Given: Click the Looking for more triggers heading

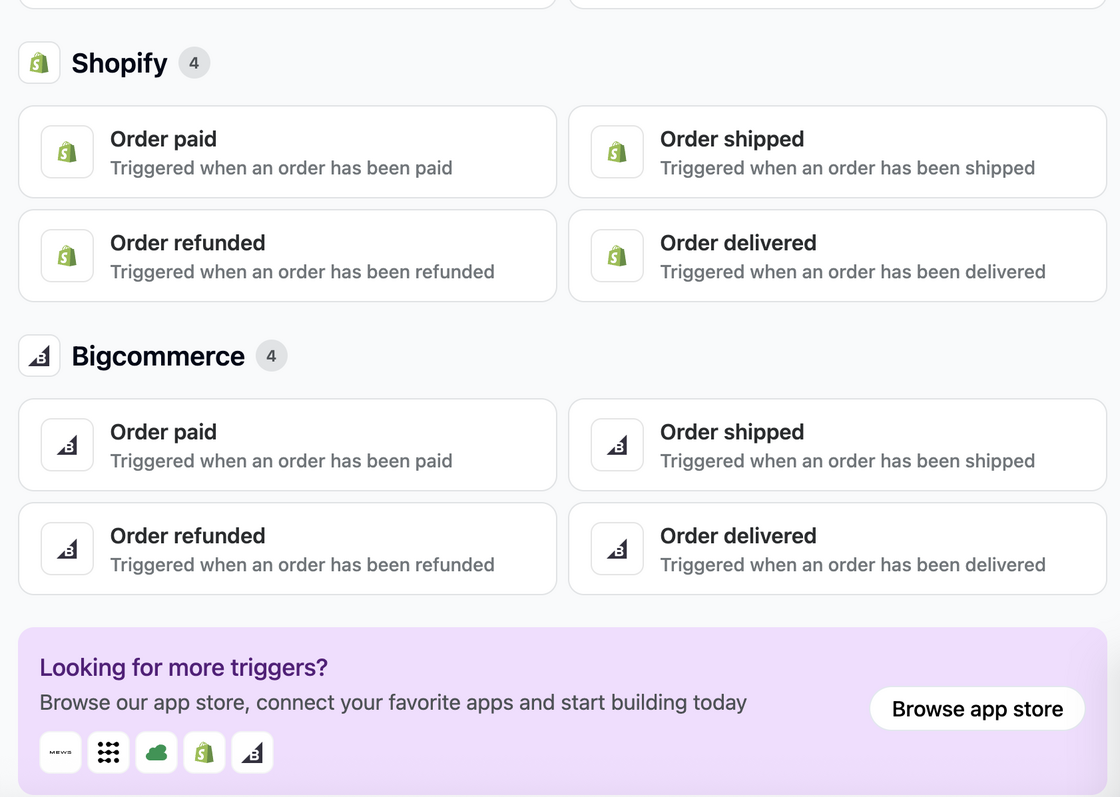Looking at the screenshot, I should point(184,667).
